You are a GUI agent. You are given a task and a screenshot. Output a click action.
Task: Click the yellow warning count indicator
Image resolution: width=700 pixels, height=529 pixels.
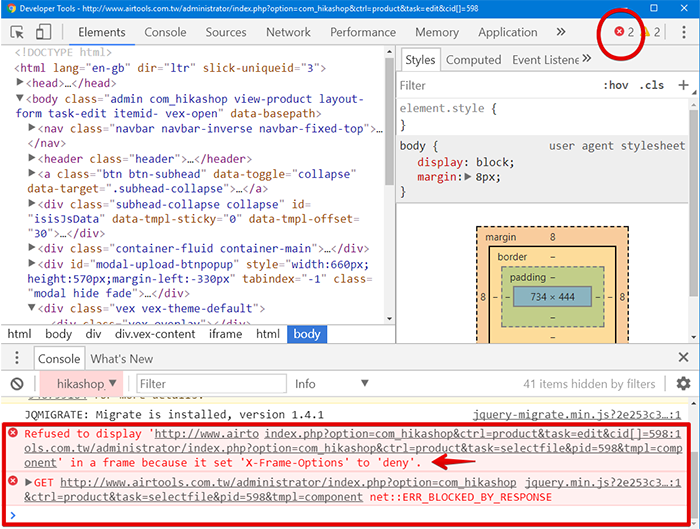[x=651, y=32]
